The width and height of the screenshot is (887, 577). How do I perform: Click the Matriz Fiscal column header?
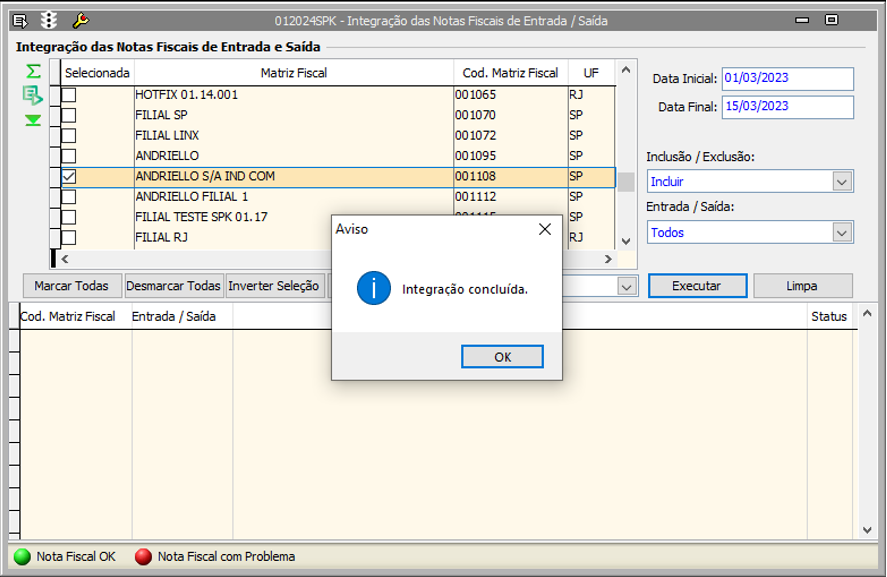293,73
